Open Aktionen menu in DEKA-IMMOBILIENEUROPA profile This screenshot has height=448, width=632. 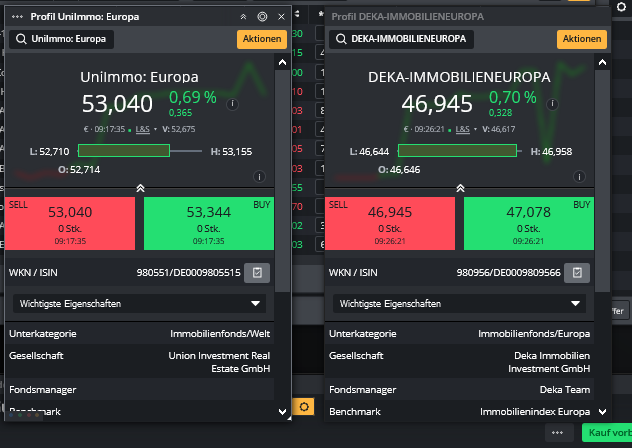point(581,39)
